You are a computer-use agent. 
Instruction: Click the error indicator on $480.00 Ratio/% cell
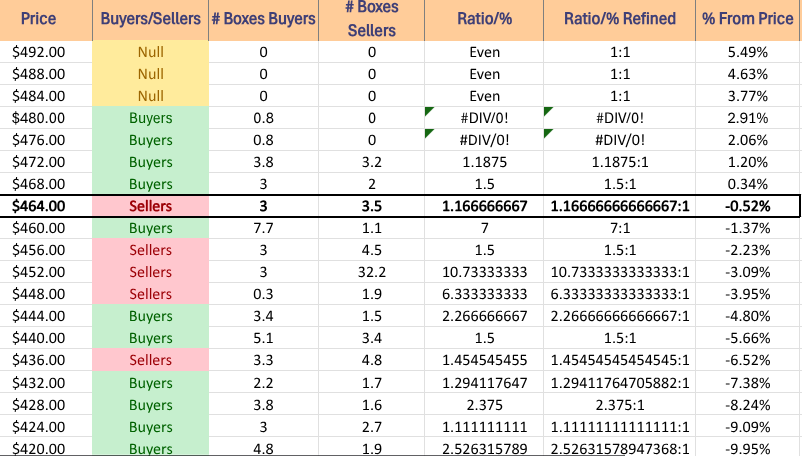429,111
